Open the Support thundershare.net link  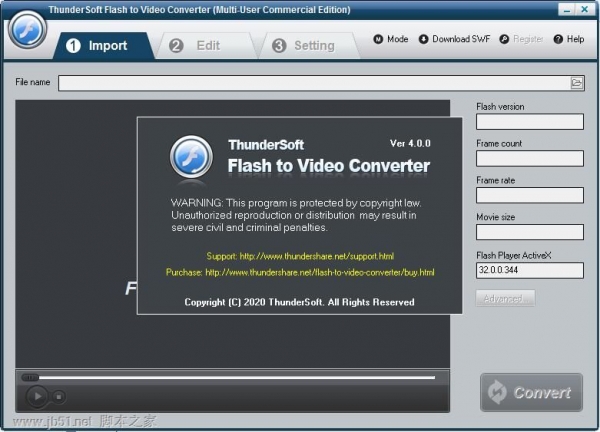tap(300, 256)
